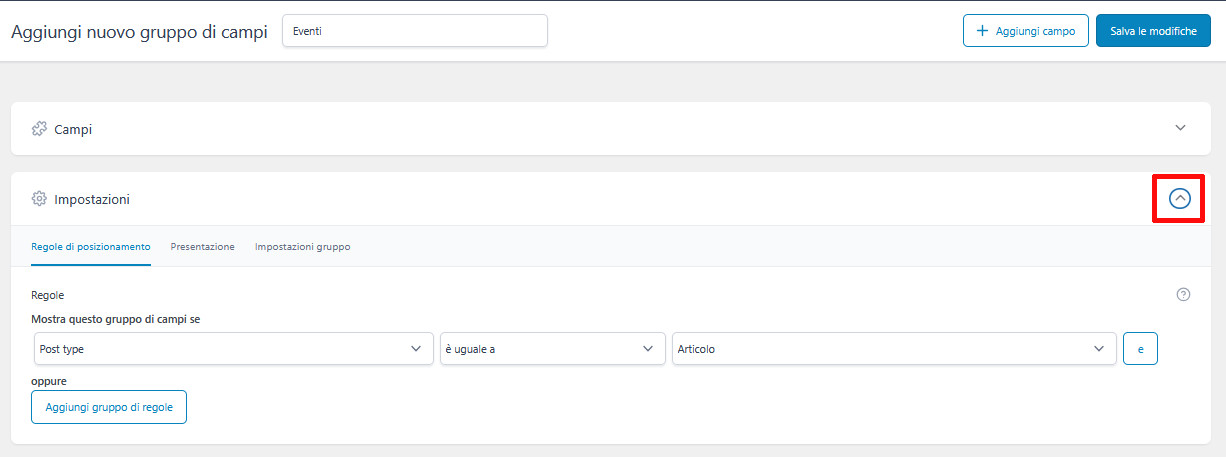
Task: Click Aggiungi gruppo di regole
Action: coord(109,407)
